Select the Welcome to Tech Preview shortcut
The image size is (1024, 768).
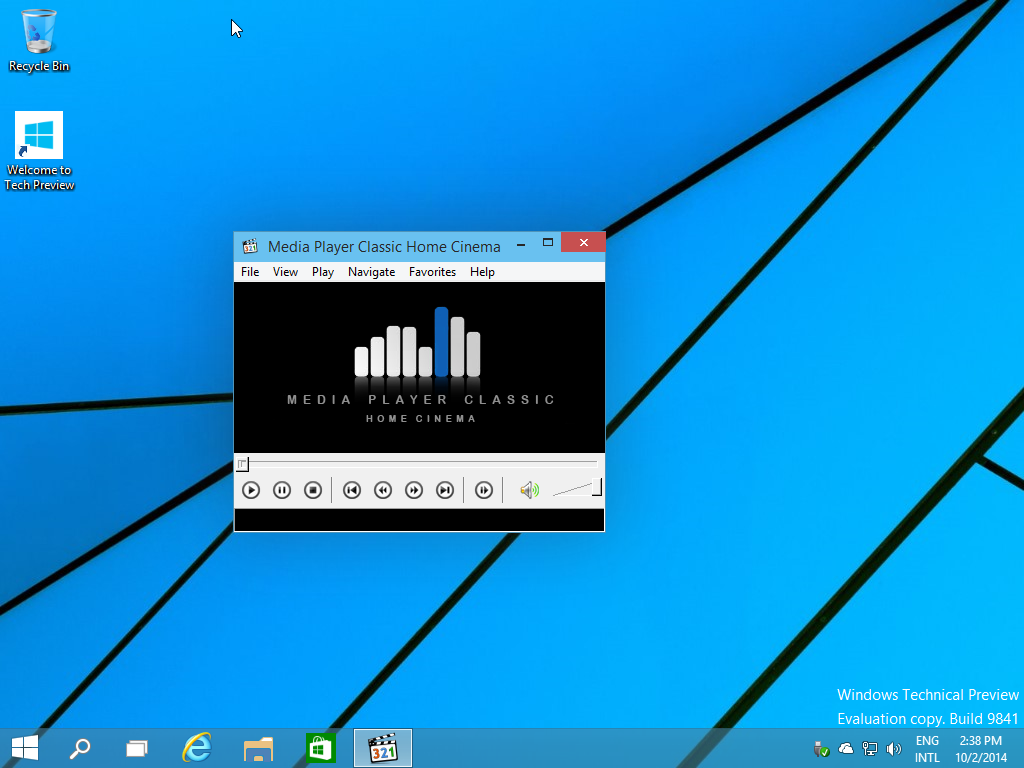pos(39,152)
